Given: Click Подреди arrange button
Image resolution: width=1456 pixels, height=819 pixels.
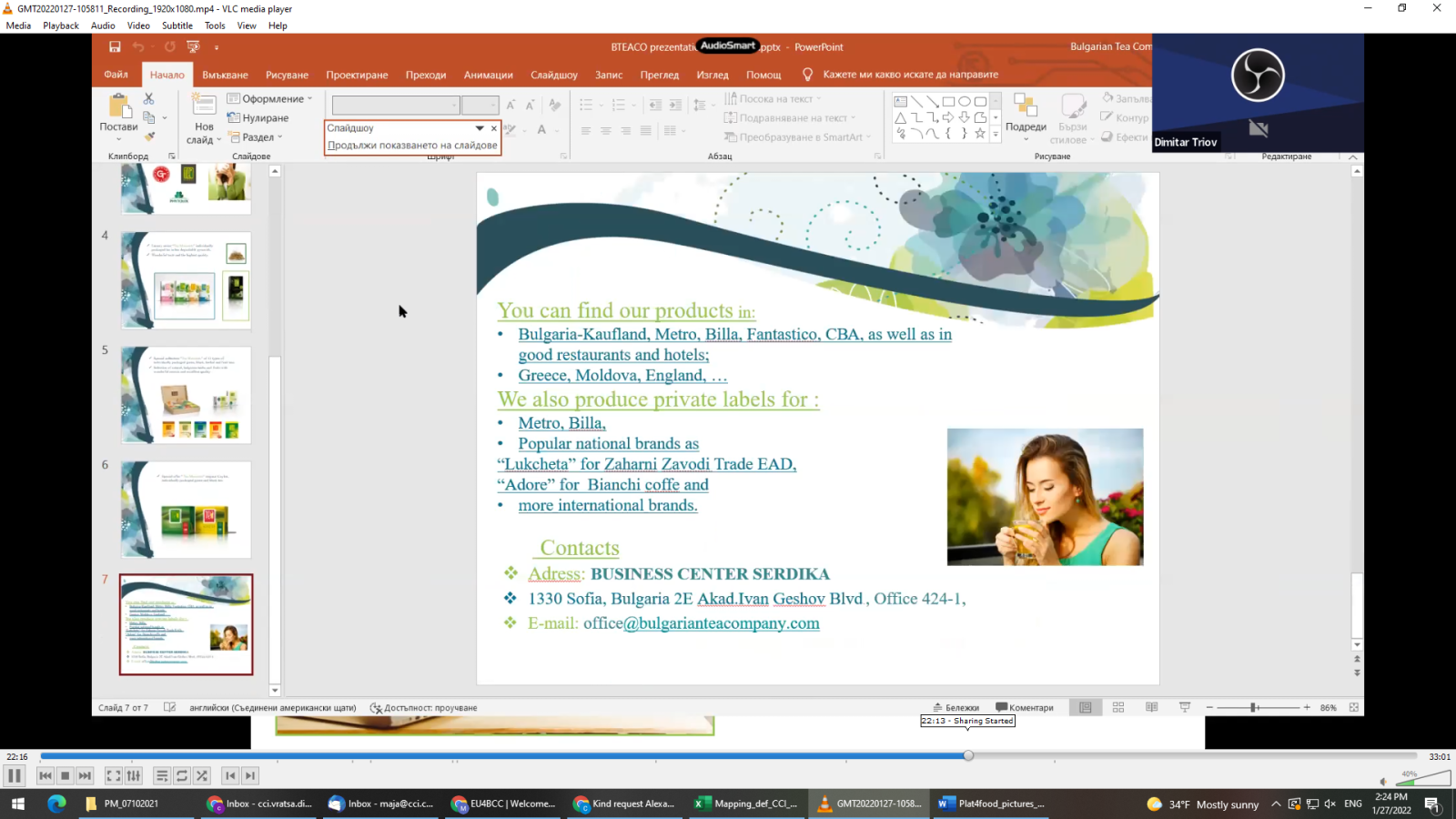Looking at the screenshot, I should (1026, 116).
